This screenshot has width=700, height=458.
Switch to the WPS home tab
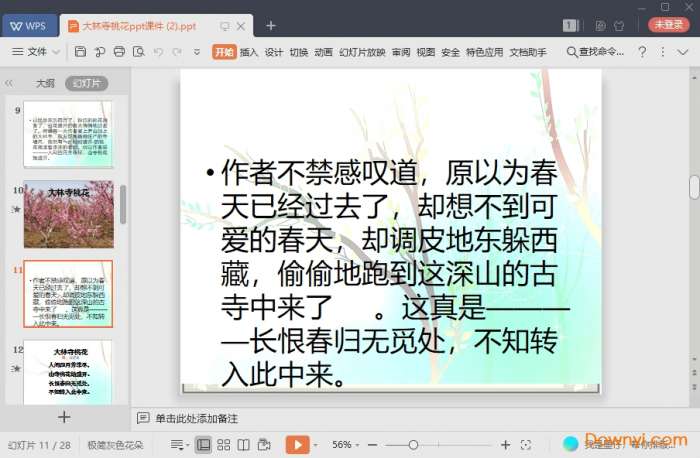[x=29, y=26]
